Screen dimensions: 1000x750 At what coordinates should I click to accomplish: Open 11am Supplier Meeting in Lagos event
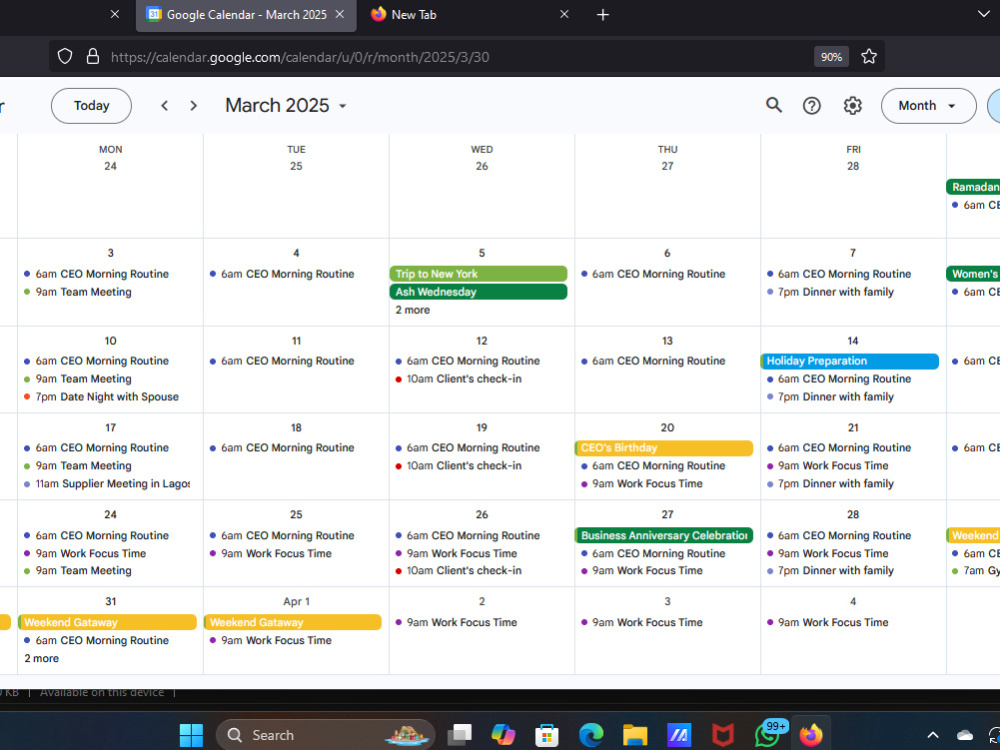coord(107,483)
